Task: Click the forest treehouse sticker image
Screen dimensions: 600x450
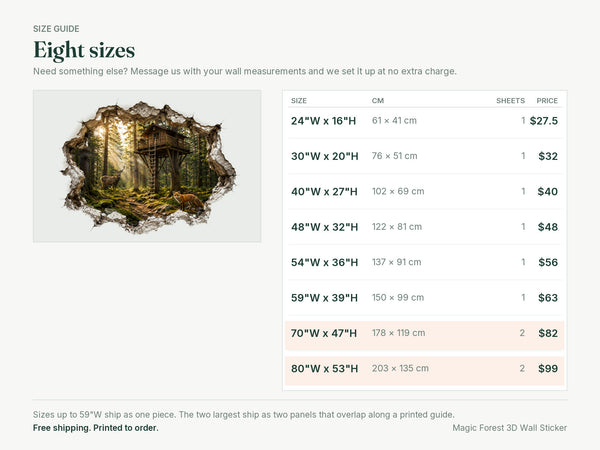Action: coord(147,166)
